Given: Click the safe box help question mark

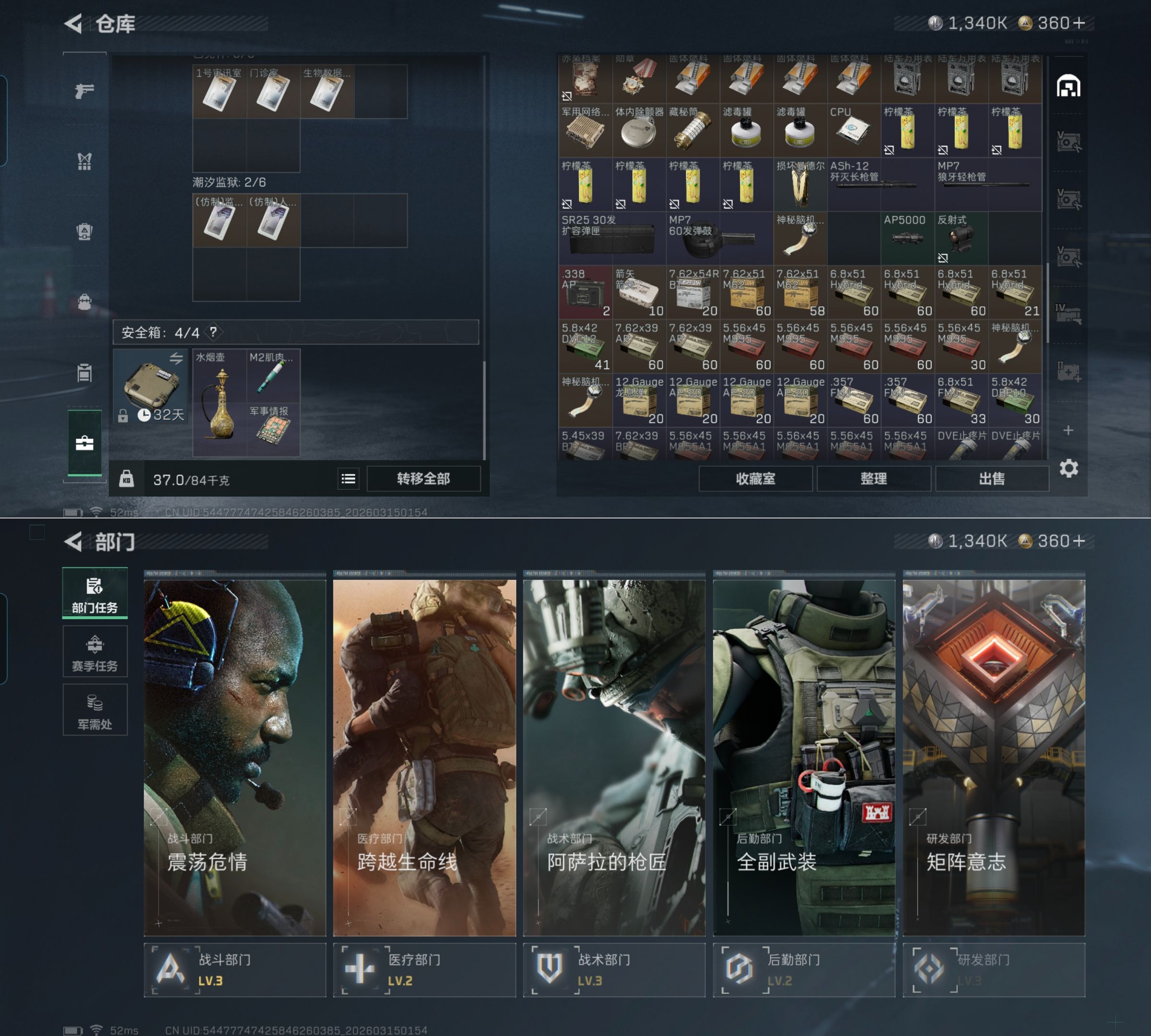Looking at the screenshot, I should tap(213, 332).
